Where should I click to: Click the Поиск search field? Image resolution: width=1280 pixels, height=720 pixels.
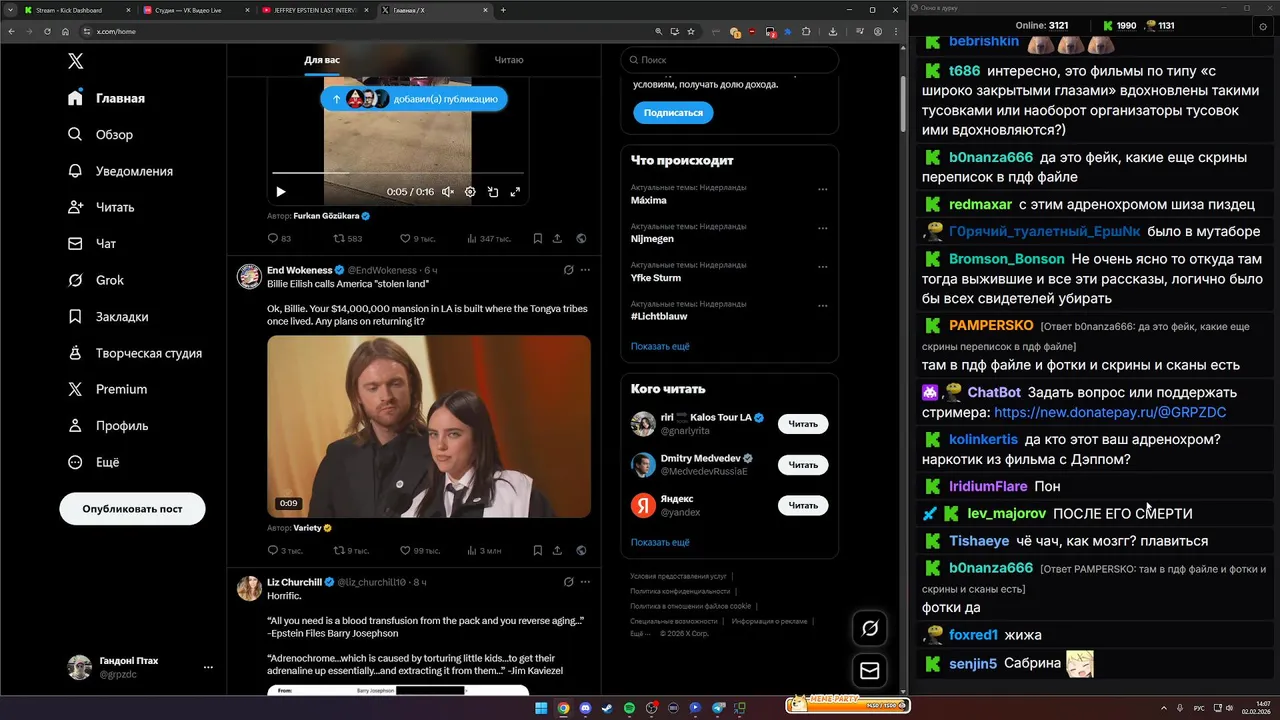(729, 60)
